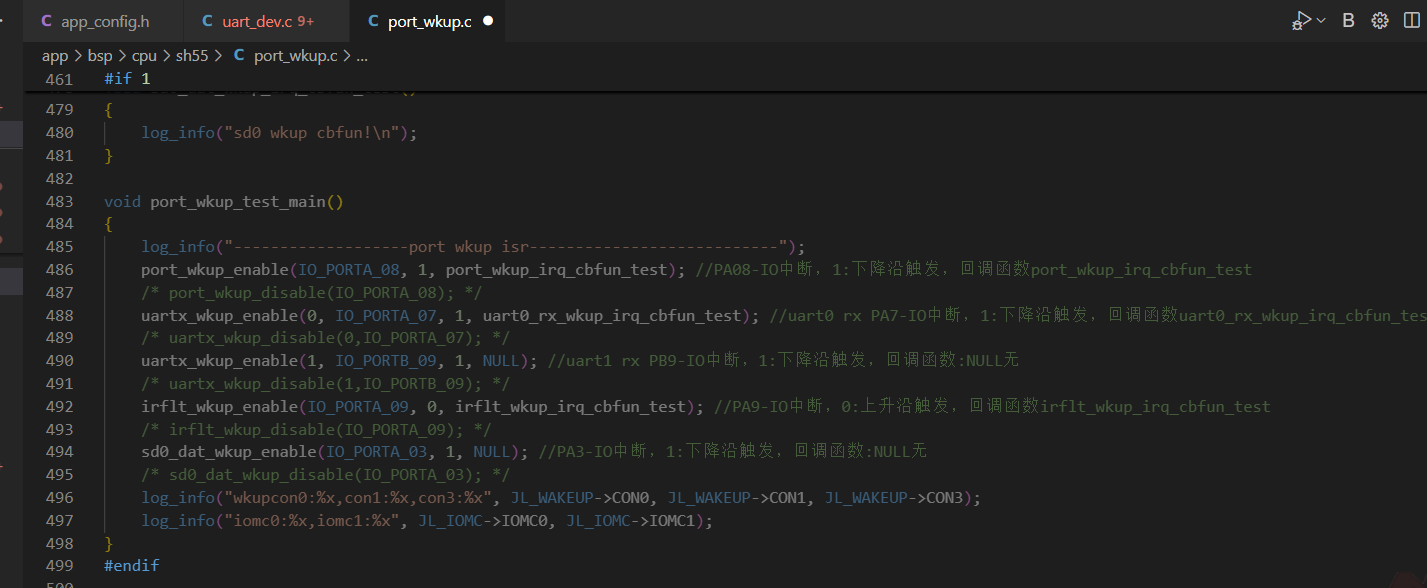Screen dimensions: 1427x588
Task: Switch to the app_config.h tab
Action: pyautogui.click(x=104, y=21)
